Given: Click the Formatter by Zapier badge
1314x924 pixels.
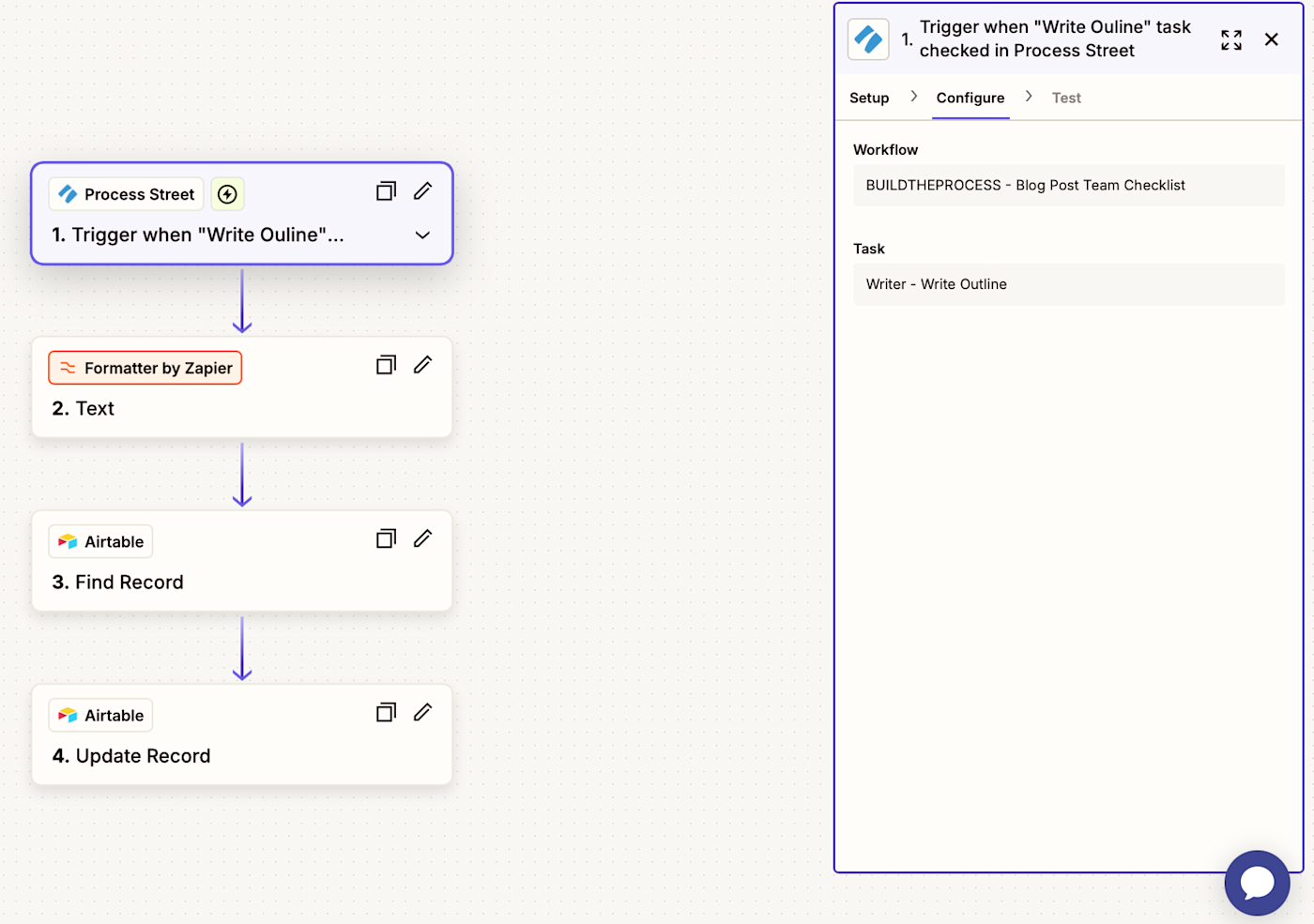Looking at the screenshot, I should click(x=145, y=368).
